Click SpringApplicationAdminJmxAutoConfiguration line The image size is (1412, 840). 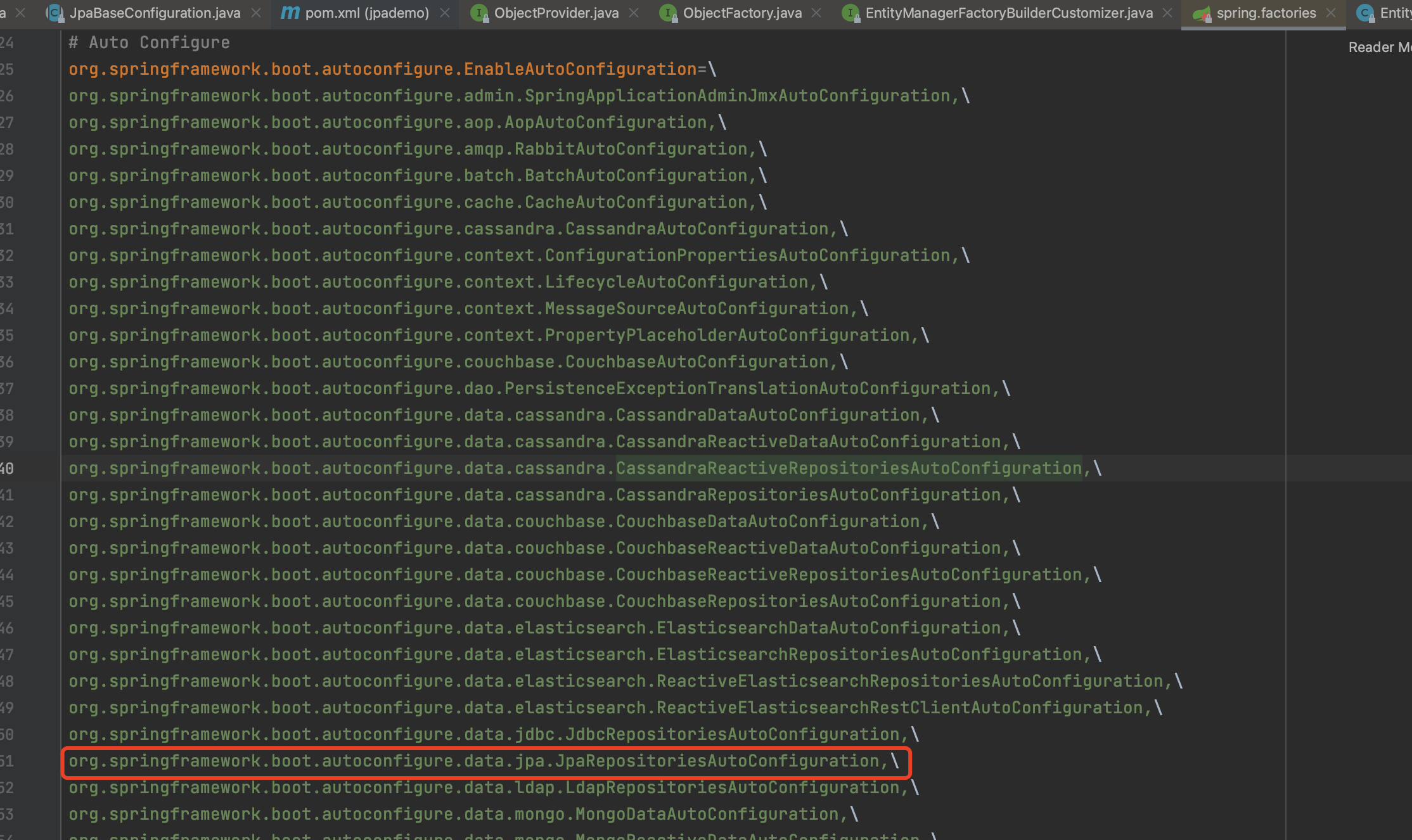pos(519,96)
